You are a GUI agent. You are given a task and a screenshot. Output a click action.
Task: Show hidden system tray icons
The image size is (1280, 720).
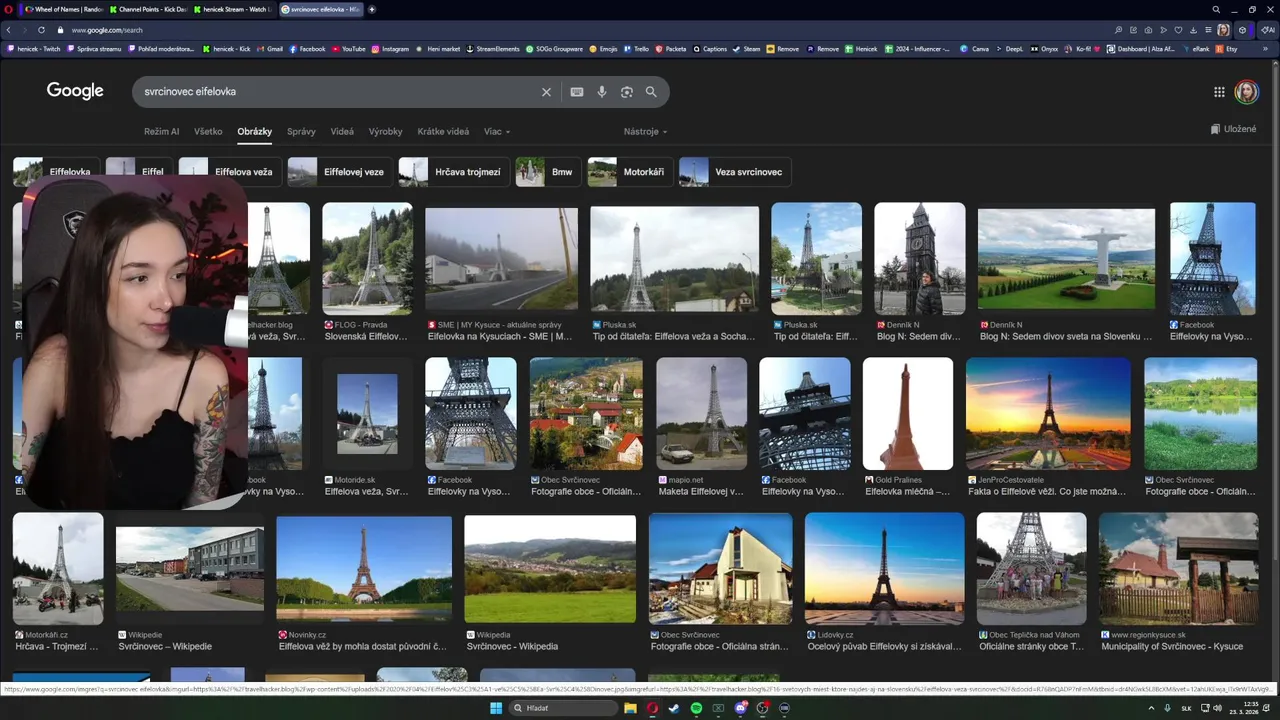click(x=1151, y=708)
